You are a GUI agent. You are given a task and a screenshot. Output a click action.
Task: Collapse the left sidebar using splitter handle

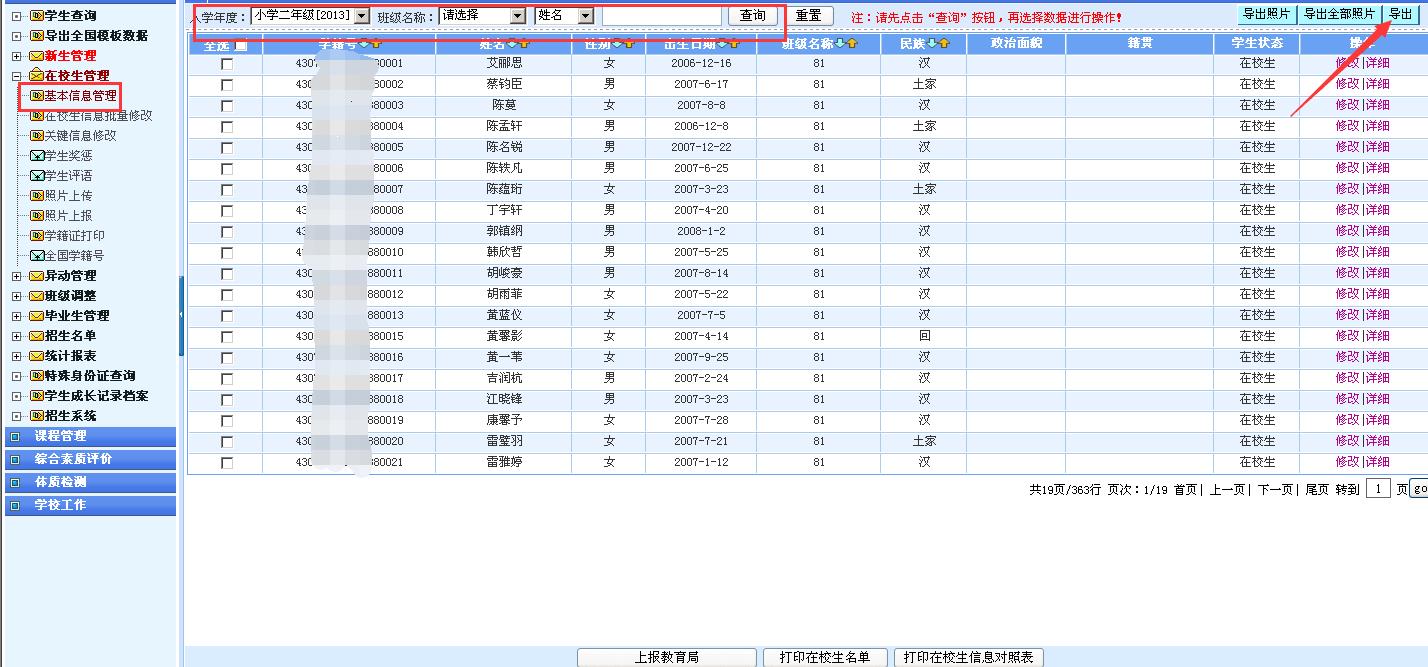click(x=181, y=315)
